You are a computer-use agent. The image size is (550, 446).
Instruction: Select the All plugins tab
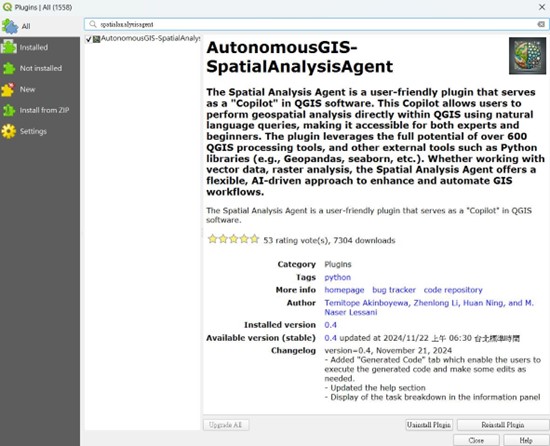40,26
